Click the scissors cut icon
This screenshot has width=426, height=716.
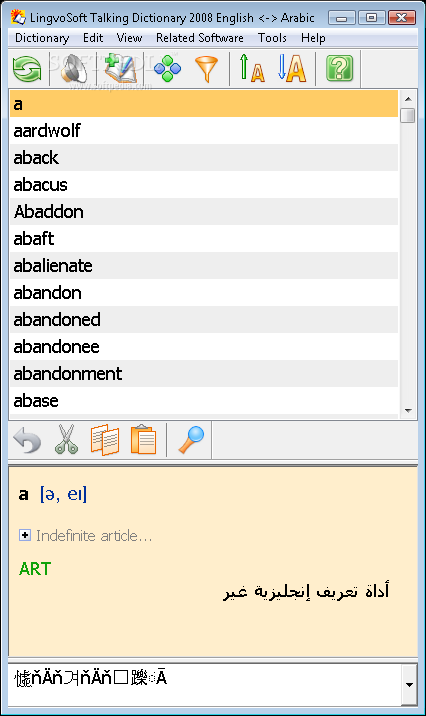tap(67, 440)
